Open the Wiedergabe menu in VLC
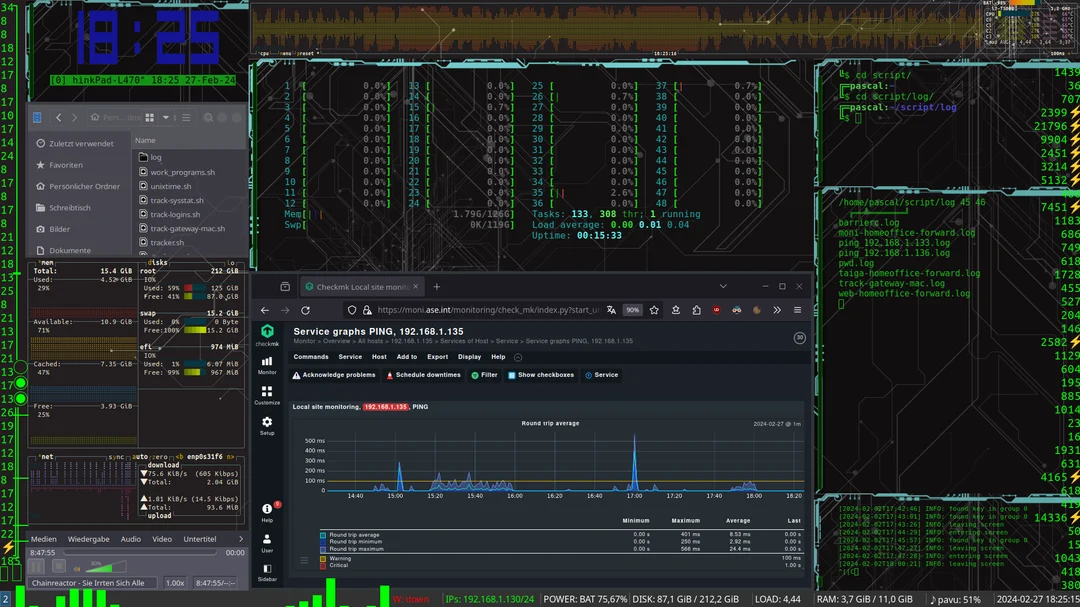 tap(88, 538)
